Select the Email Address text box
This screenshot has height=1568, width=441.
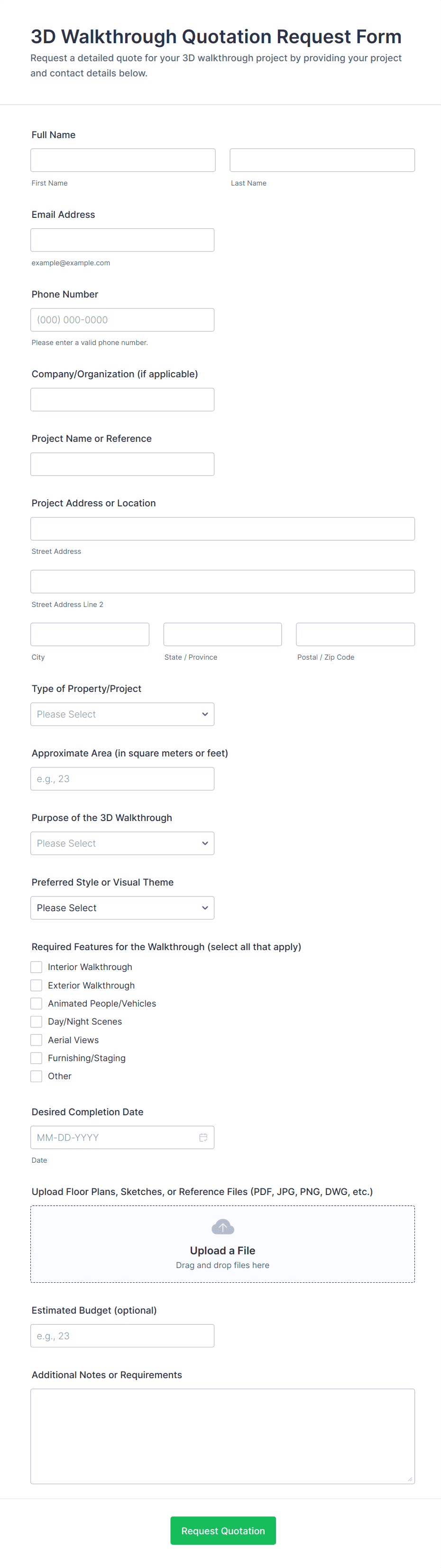pyautogui.click(x=122, y=240)
